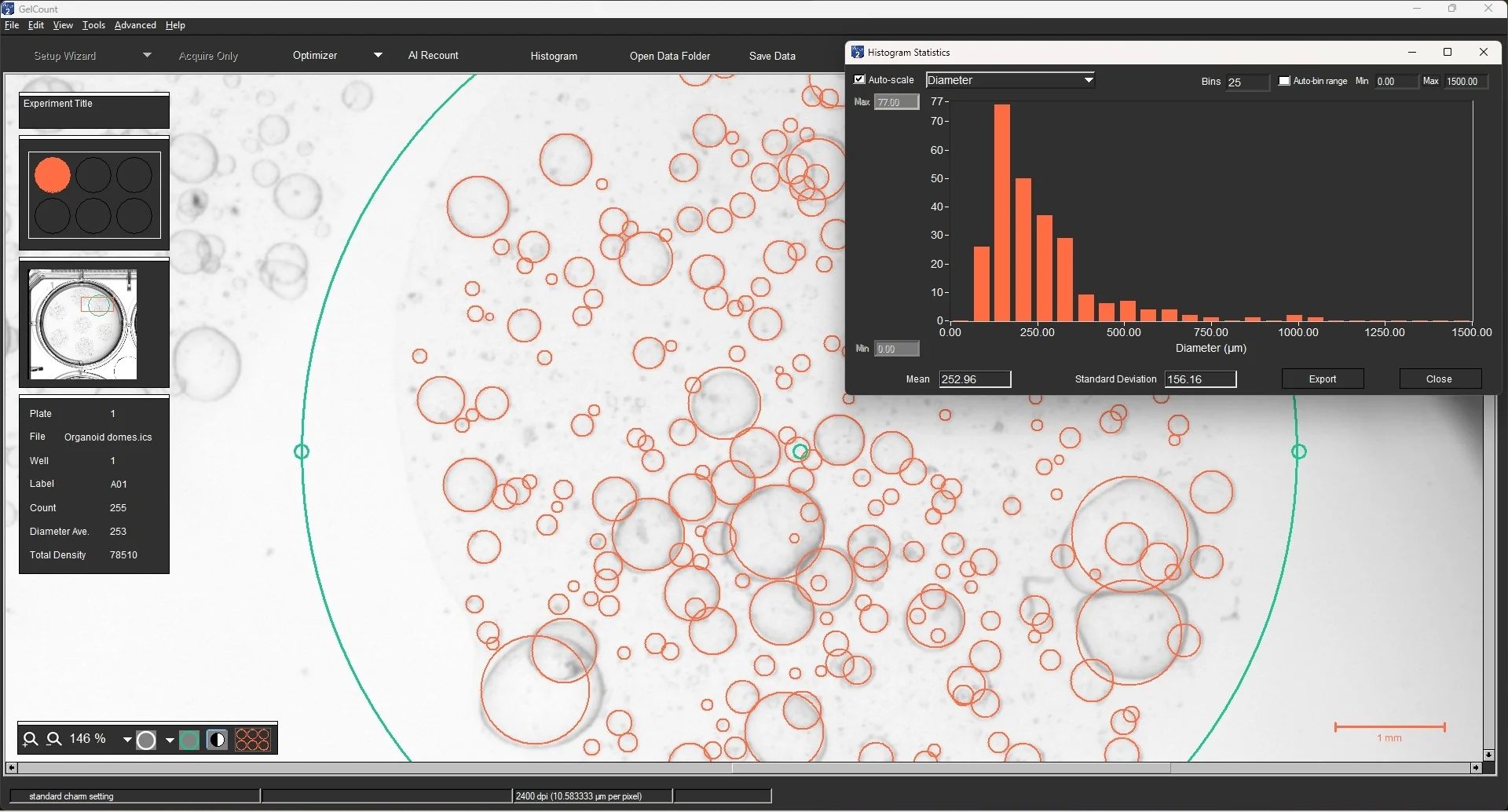Screen dimensions: 1508x812
Task: Open the Help menu
Action: 175,25
